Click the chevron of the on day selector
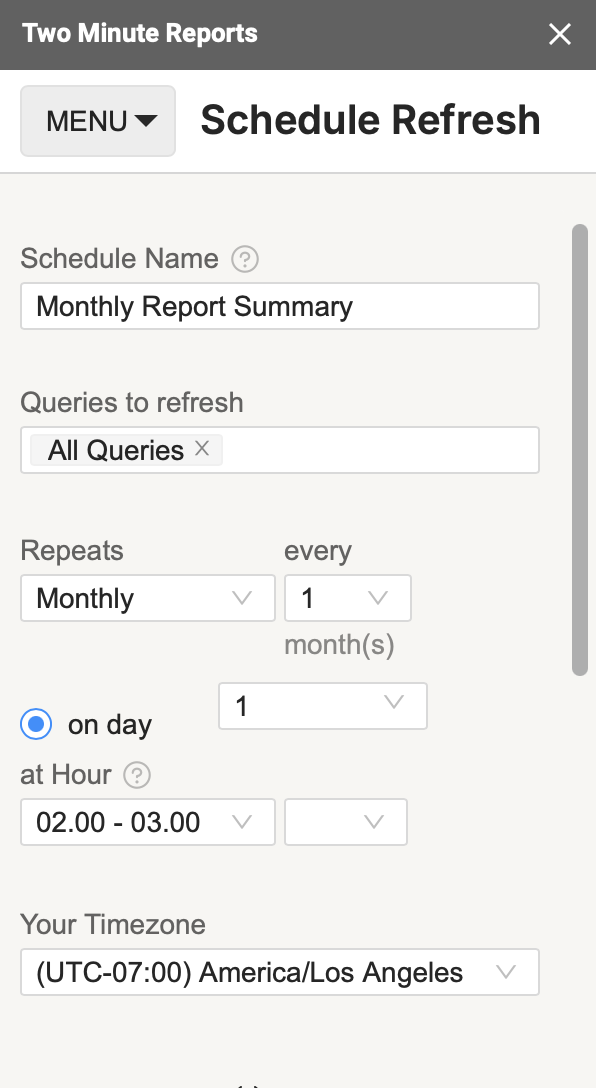Screen dimensions: 596x1088 (393, 702)
